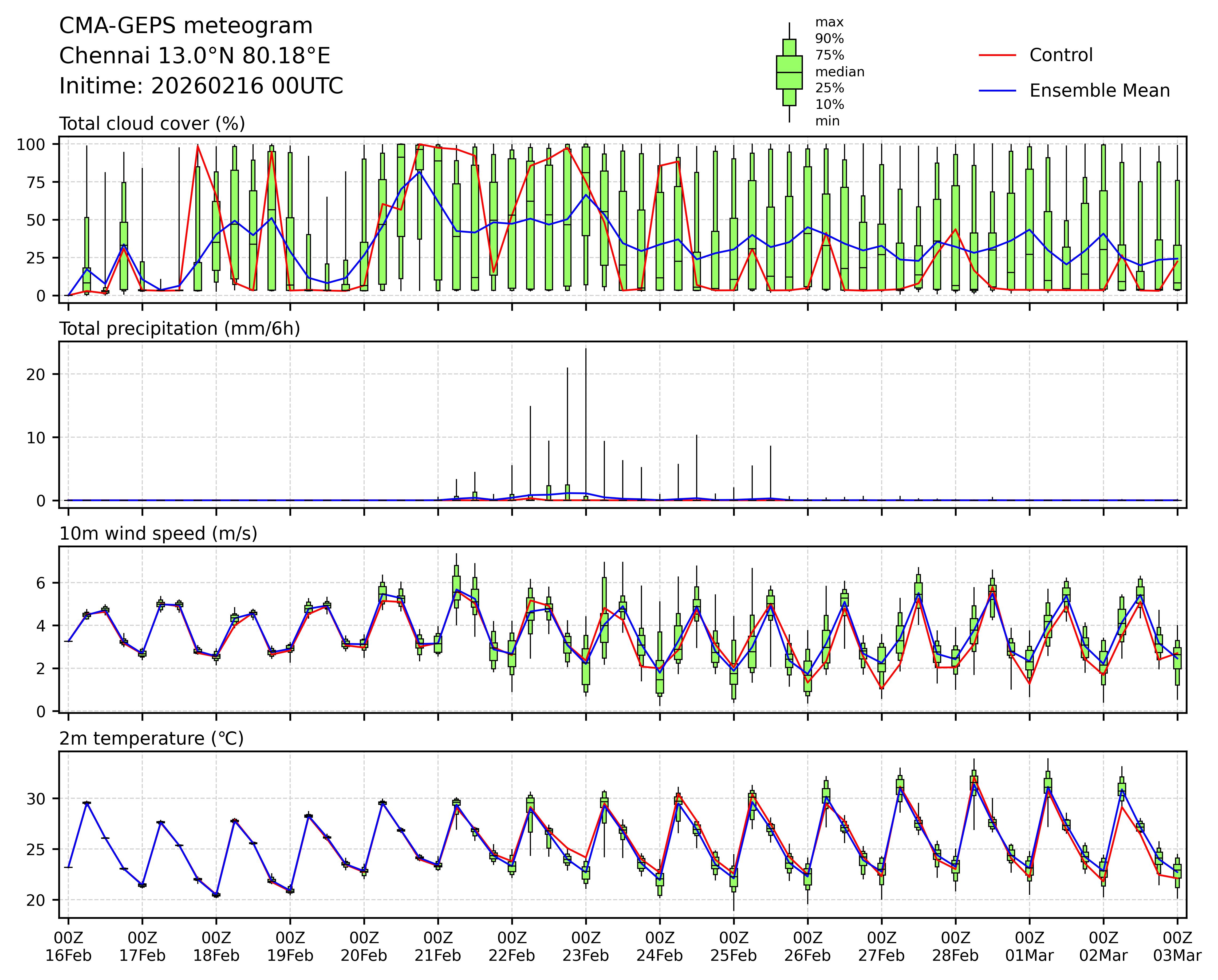This screenshot has width=1218, height=980.
Task: Click the green box-plot legend icon
Action: (x=789, y=72)
